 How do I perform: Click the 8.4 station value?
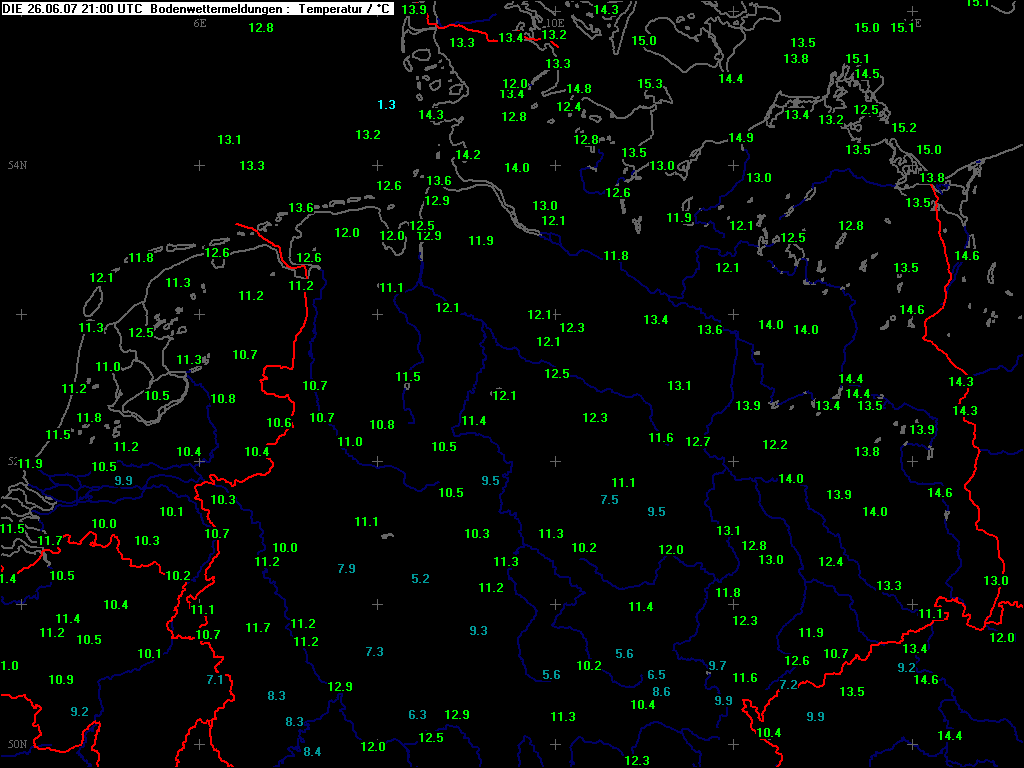click(x=312, y=752)
